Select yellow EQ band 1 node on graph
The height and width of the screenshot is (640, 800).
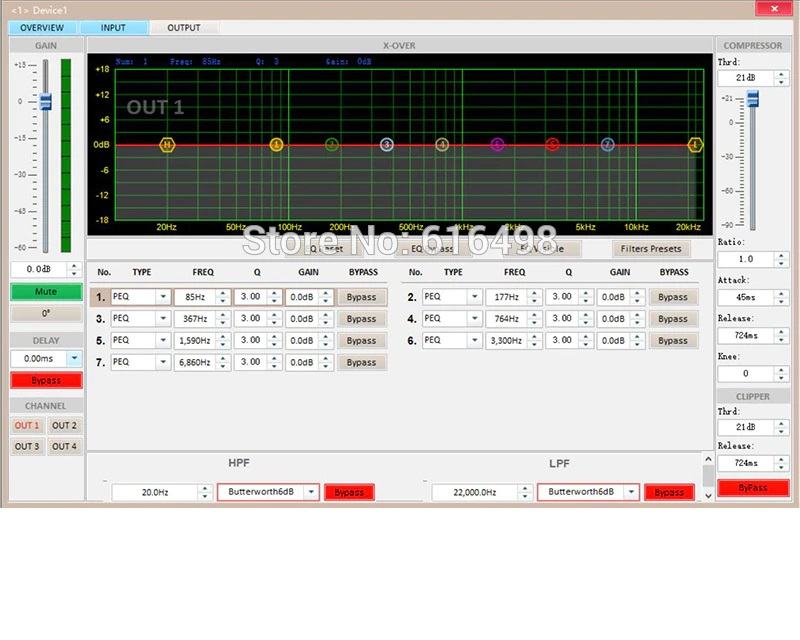[277, 145]
